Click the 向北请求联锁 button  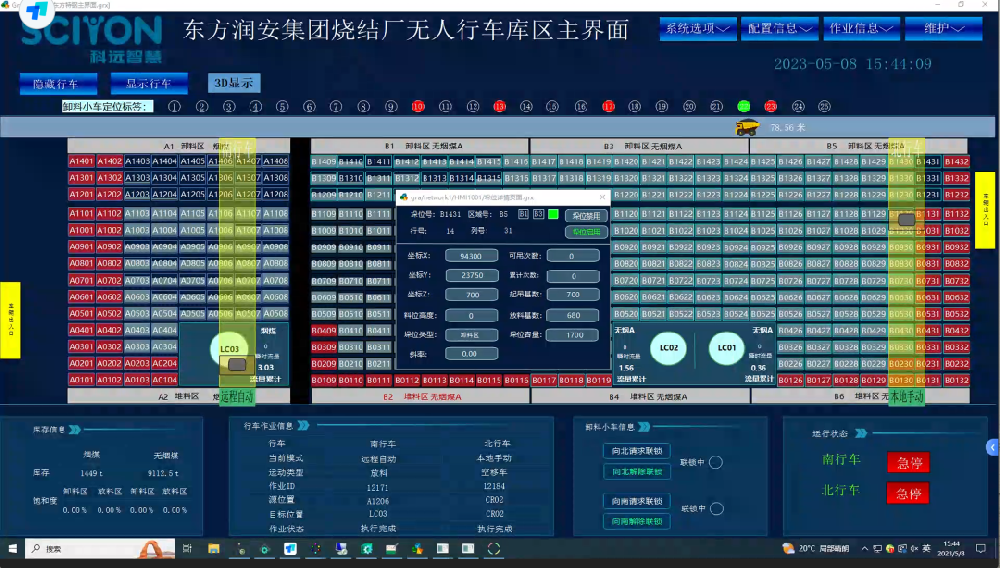(x=635, y=451)
